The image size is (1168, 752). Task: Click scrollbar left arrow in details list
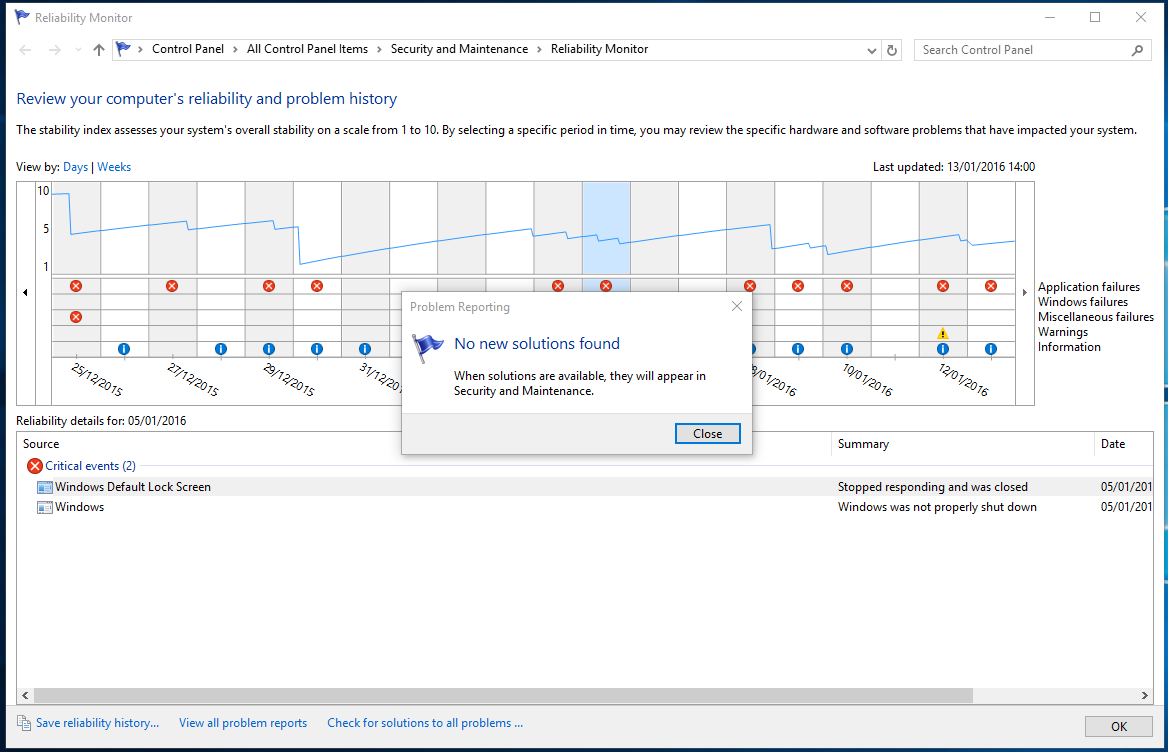25,695
